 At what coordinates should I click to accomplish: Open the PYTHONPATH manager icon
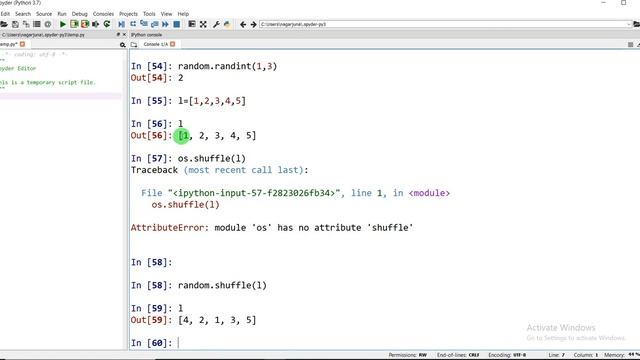pyautogui.click(x=227, y=24)
